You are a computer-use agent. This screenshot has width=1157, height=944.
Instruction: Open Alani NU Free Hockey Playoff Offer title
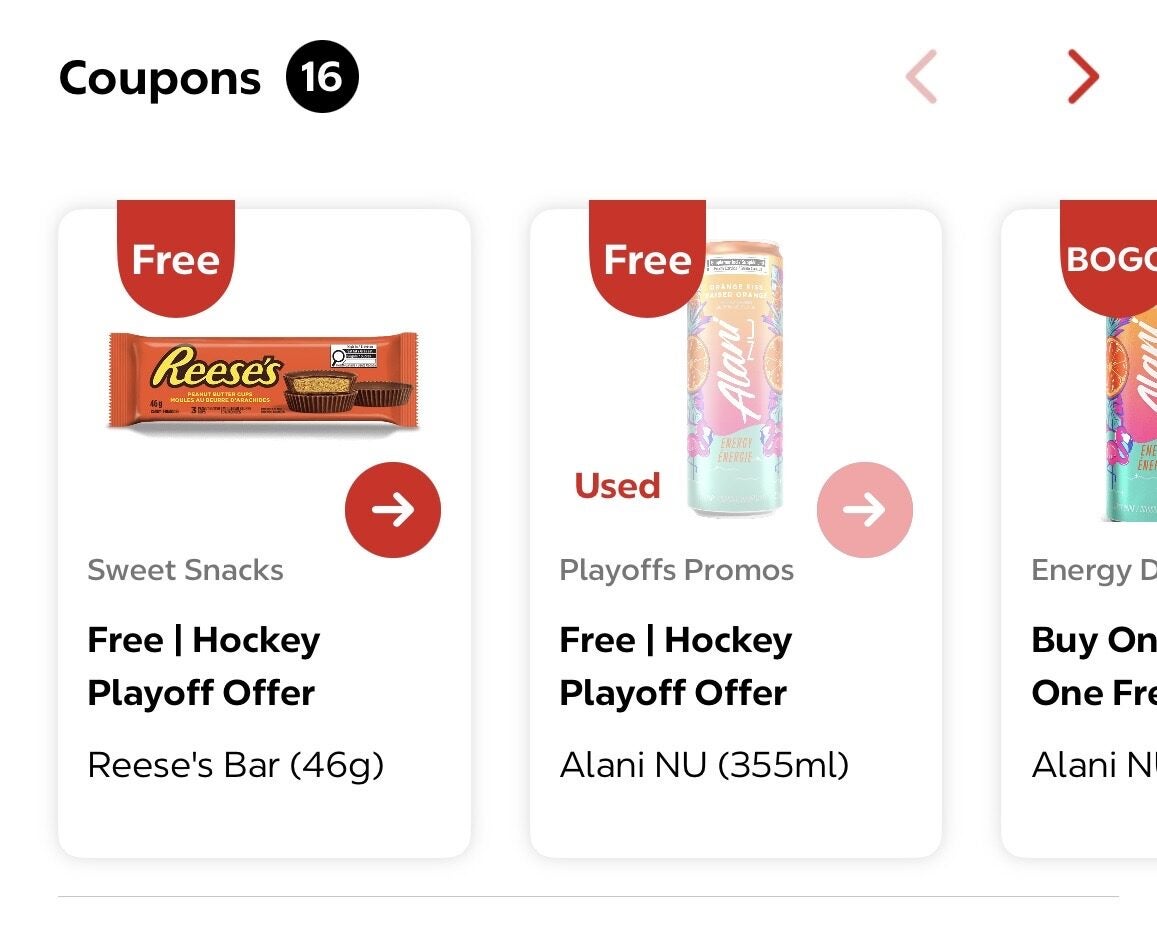pyautogui.click(x=676, y=666)
